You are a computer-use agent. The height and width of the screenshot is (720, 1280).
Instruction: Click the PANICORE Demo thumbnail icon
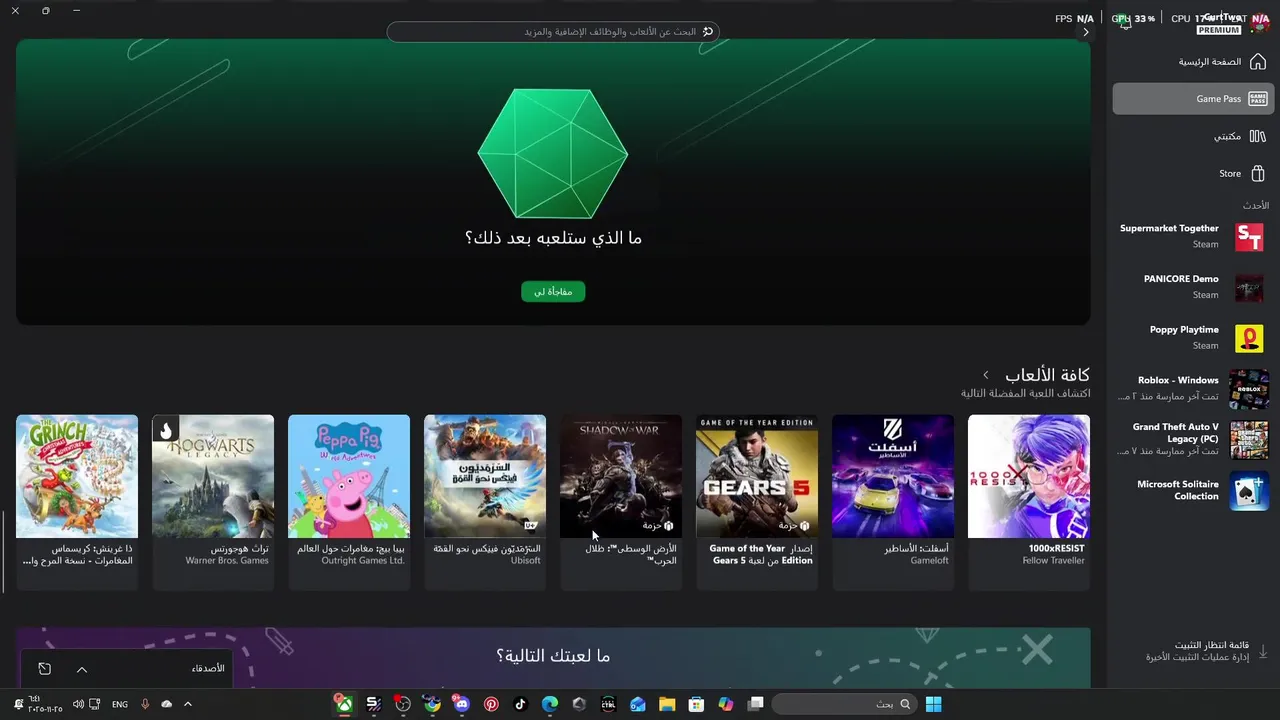(x=1249, y=288)
